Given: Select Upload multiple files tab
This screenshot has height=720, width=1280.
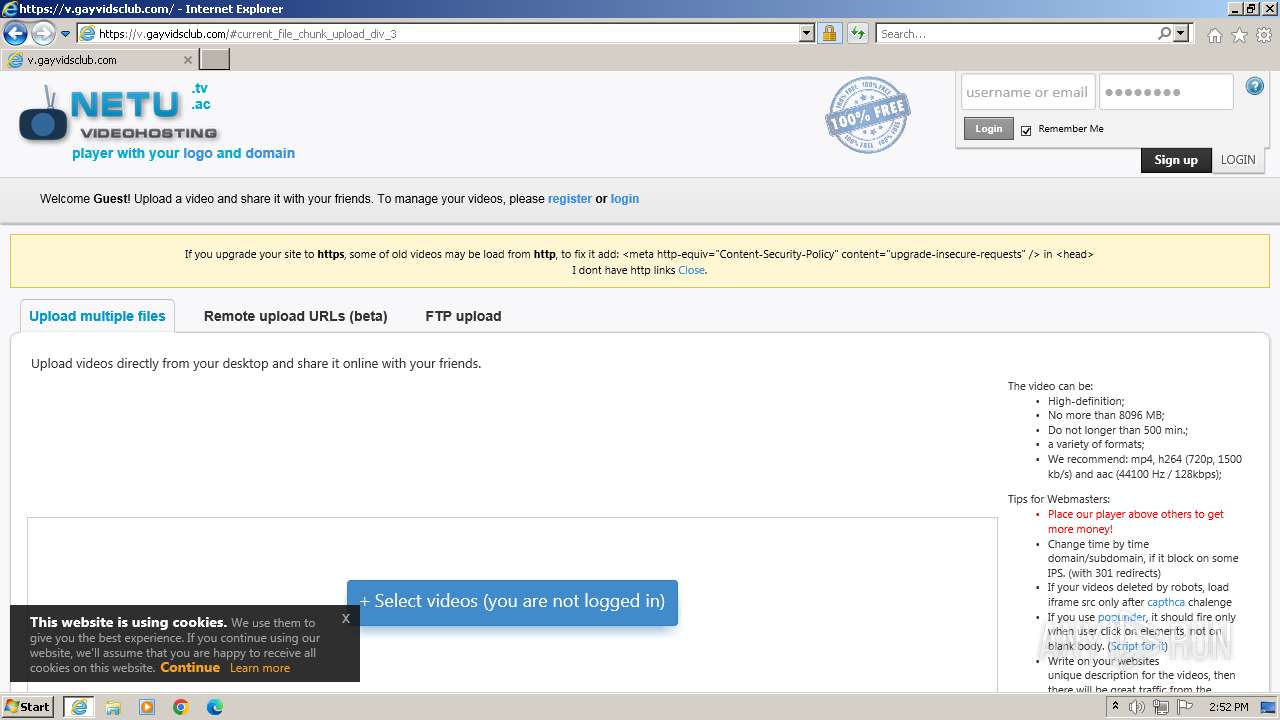Looking at the screenshot, I should pyautogui.click(x=97, y=316).
